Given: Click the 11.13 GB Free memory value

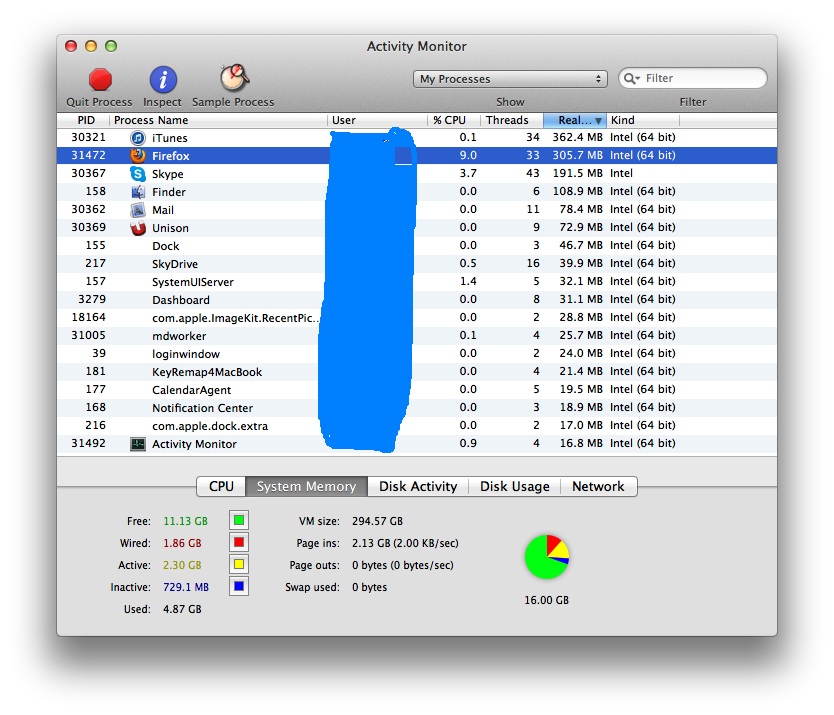Looking at the screenshot, I should [x=185, y=521].
